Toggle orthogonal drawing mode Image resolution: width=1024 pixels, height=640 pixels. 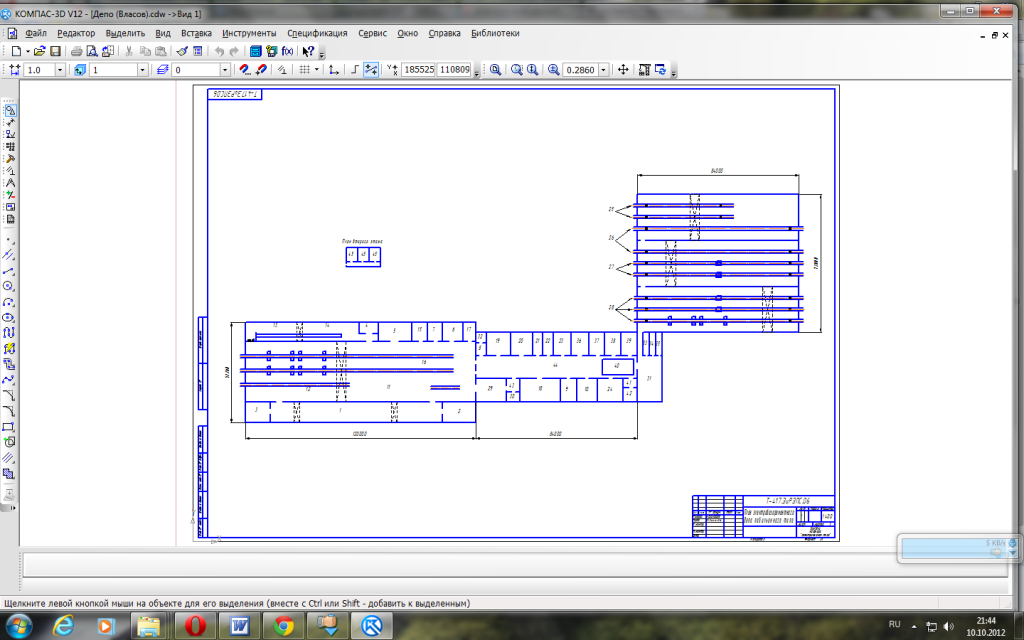pyautogui.click(x=355, y=69)
